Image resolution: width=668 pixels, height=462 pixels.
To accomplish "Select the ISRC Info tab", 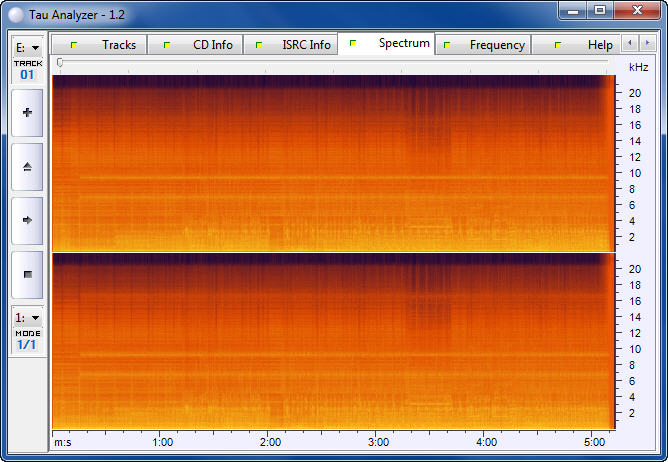I will click(x=292, y=45).
